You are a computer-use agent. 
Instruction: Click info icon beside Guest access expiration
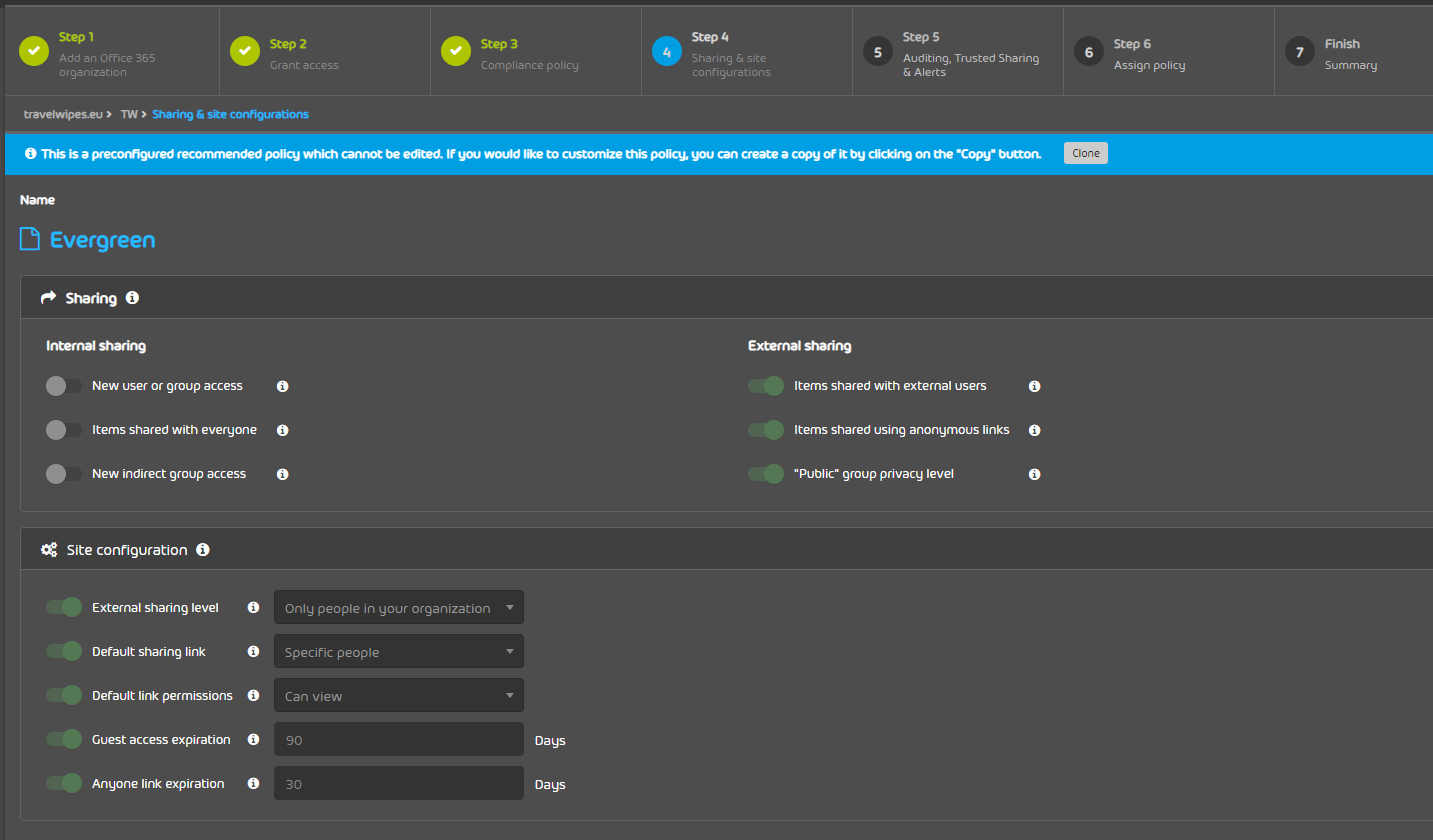pos(252,739)
